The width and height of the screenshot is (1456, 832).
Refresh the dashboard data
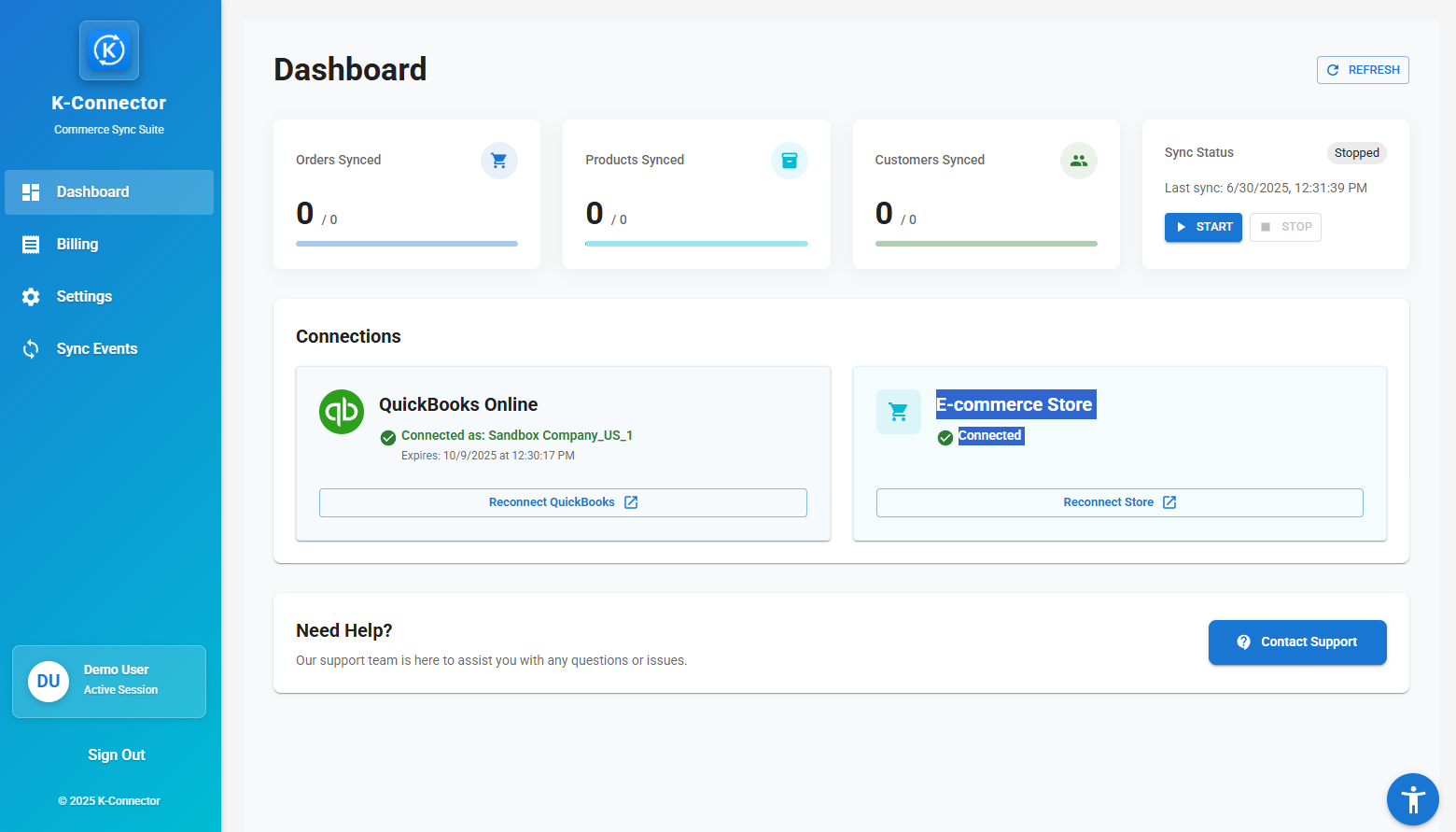[x=1363, y=70]
